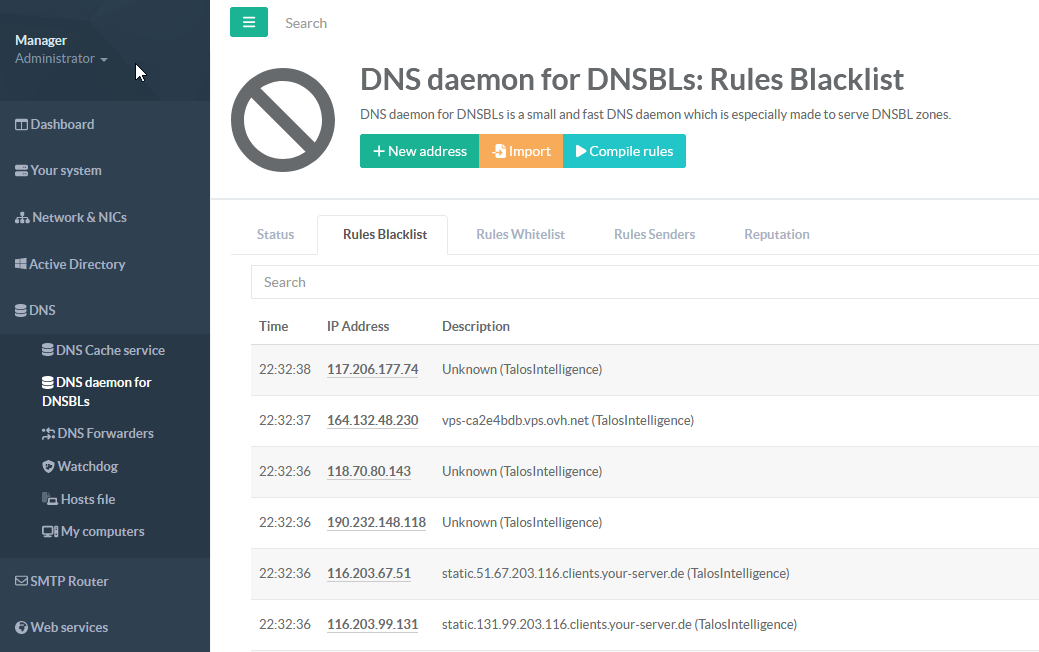Expand the Administrator account dropdown
The image size is (1039, 652).
point(61,59)
